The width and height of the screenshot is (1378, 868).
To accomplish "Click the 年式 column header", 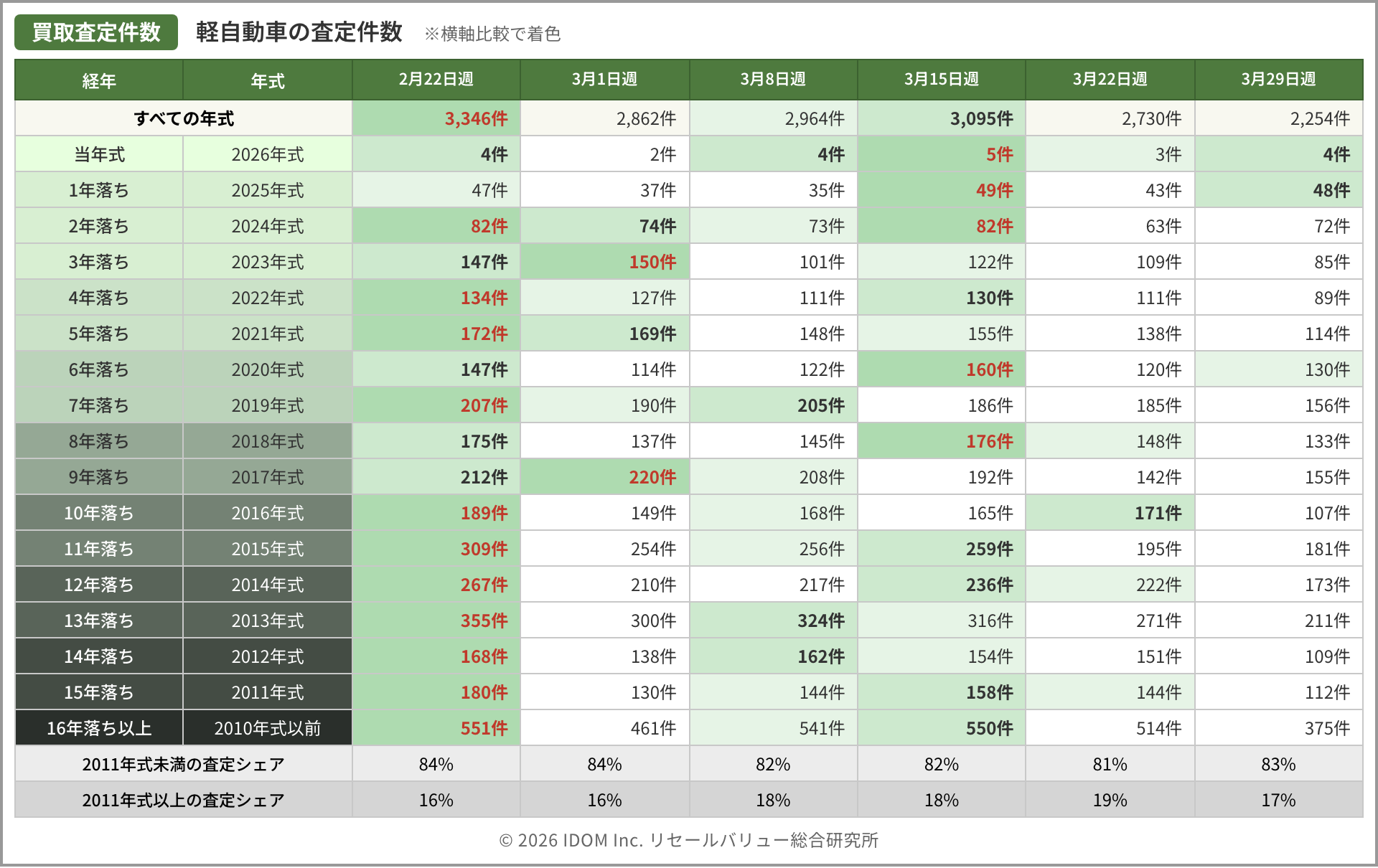I will point(268,80).
